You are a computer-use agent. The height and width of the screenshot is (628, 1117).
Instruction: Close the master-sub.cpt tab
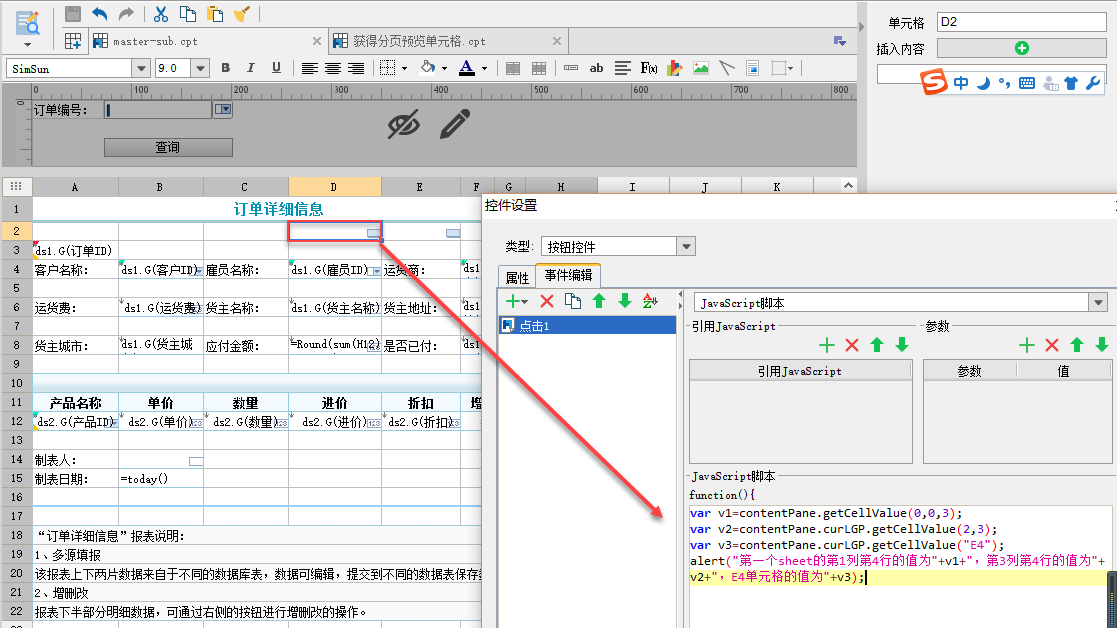point(317,41)
